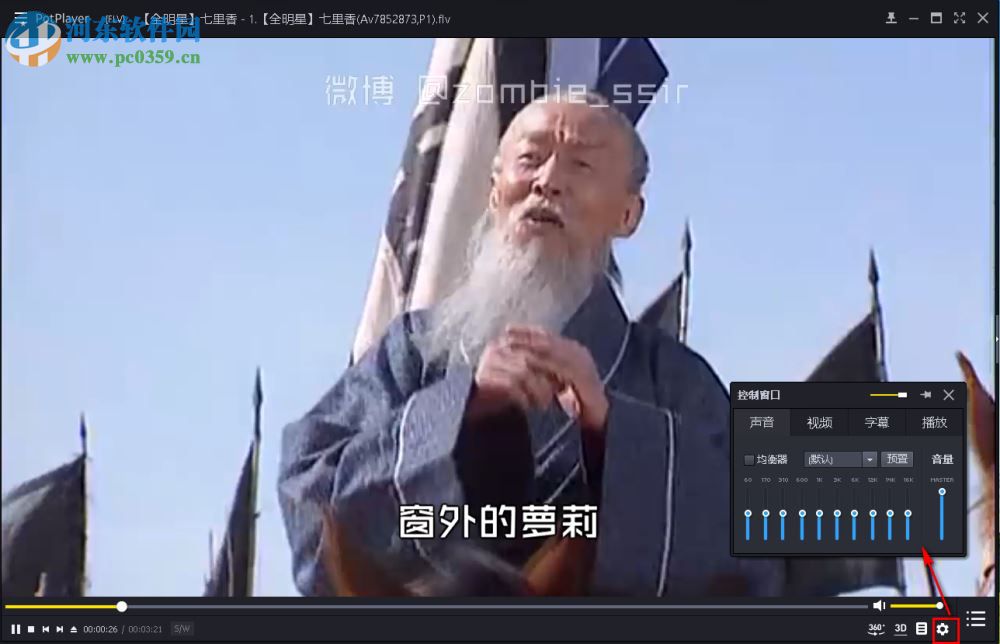Open the 字幕 subtitle tab

pyautogui.click(x=877, y=423)
